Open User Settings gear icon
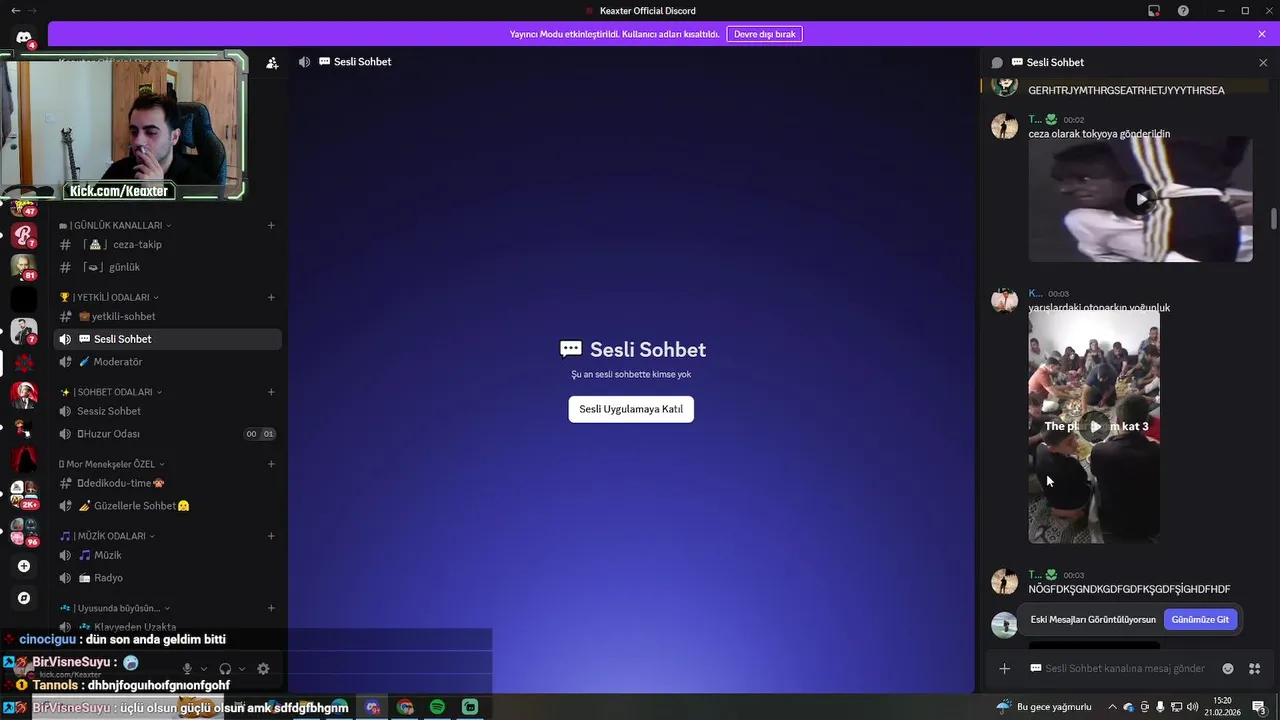Screen dimensions: 1280x720 (x=263, y=669)
